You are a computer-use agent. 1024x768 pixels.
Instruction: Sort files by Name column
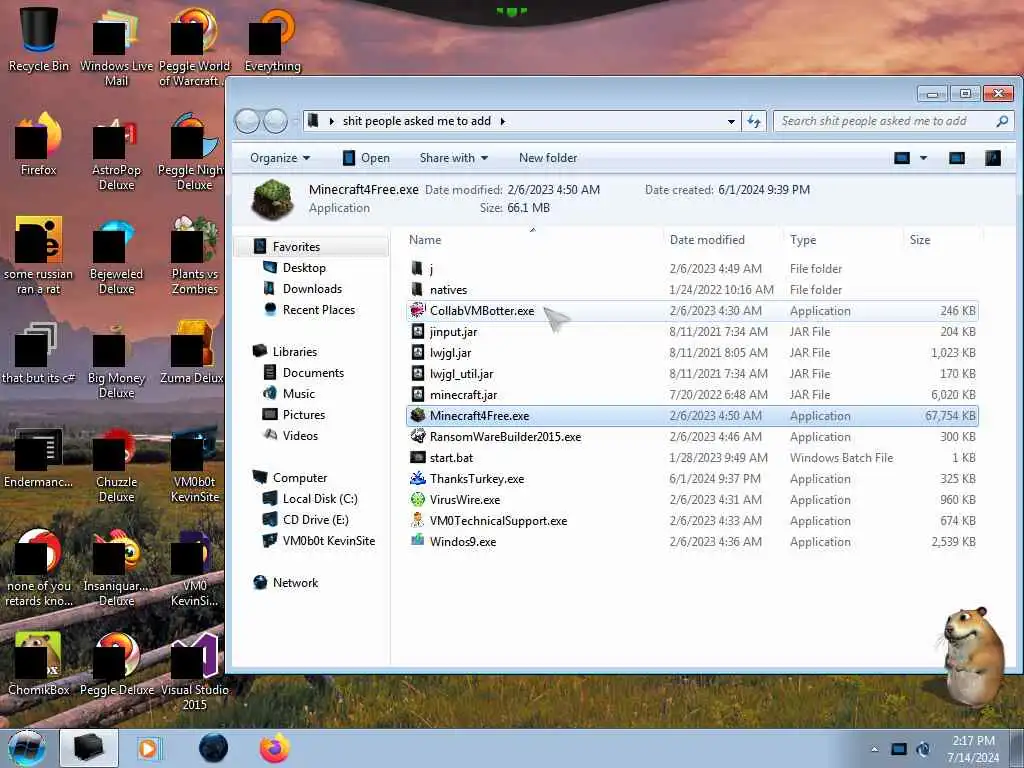pos(533,240)
